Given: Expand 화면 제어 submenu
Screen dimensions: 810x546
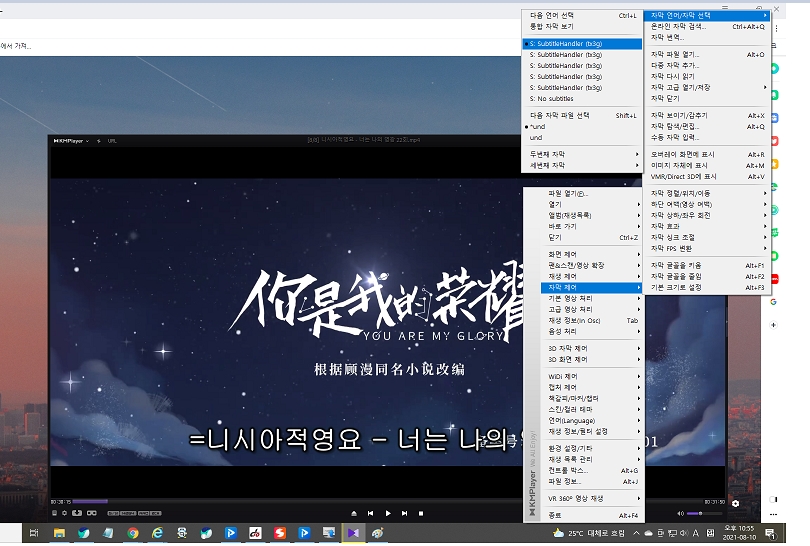Looking at the screenshot, I should [591, 255].
